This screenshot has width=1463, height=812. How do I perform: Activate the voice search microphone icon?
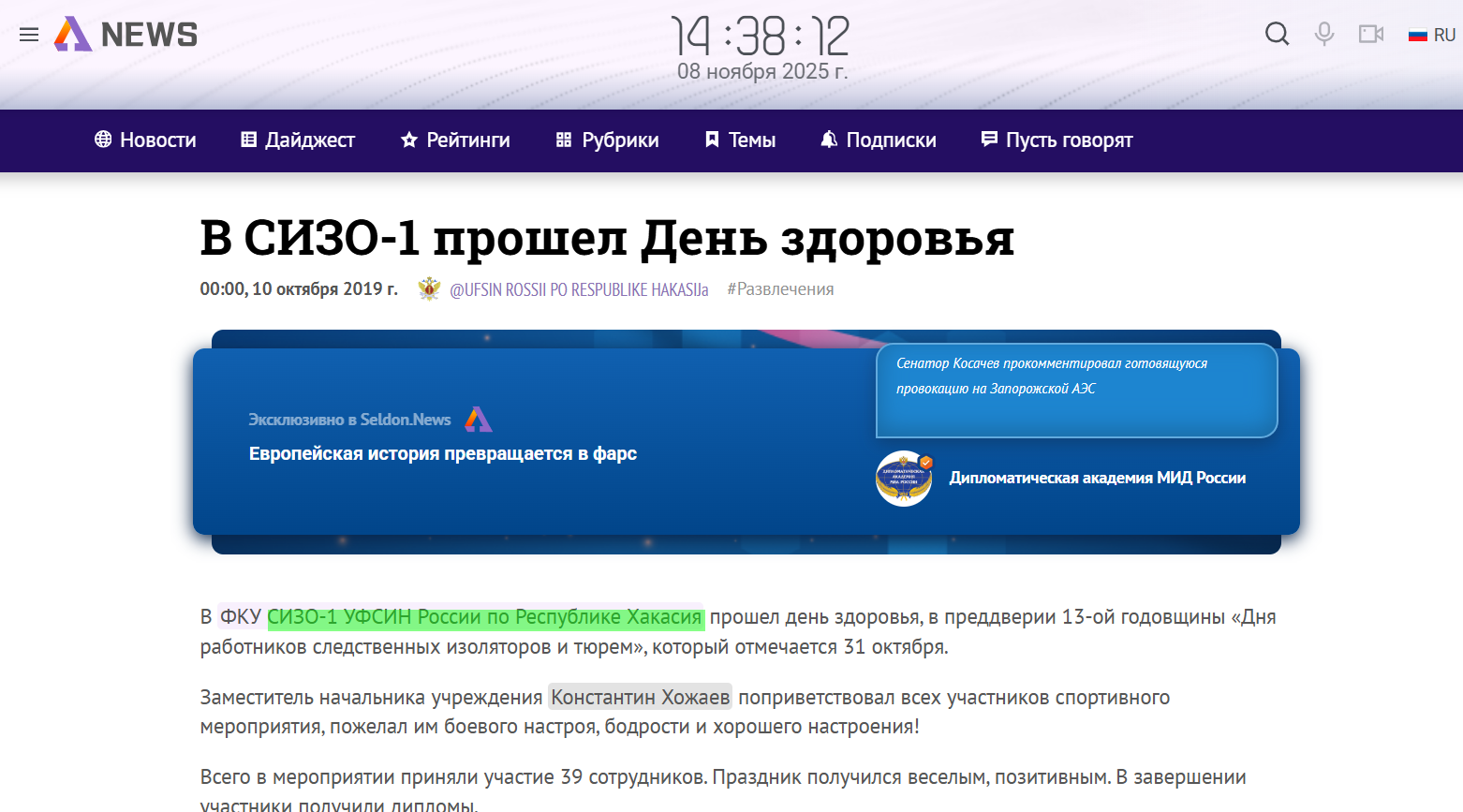pos(1323,34)
